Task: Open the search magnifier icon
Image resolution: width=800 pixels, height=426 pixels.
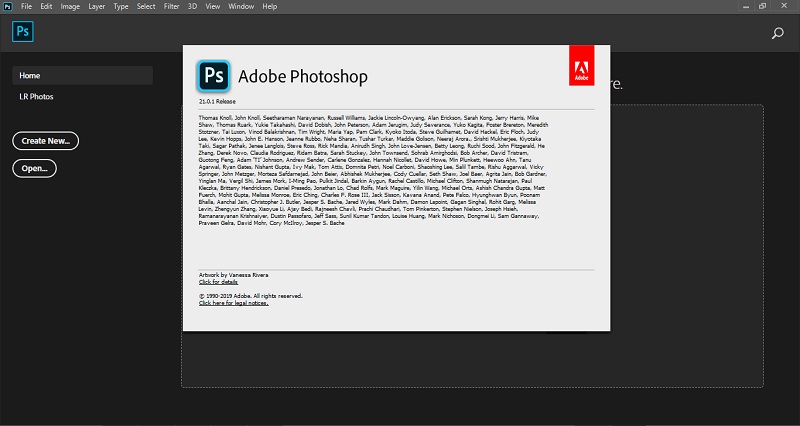Action: (x=778, y=34)
